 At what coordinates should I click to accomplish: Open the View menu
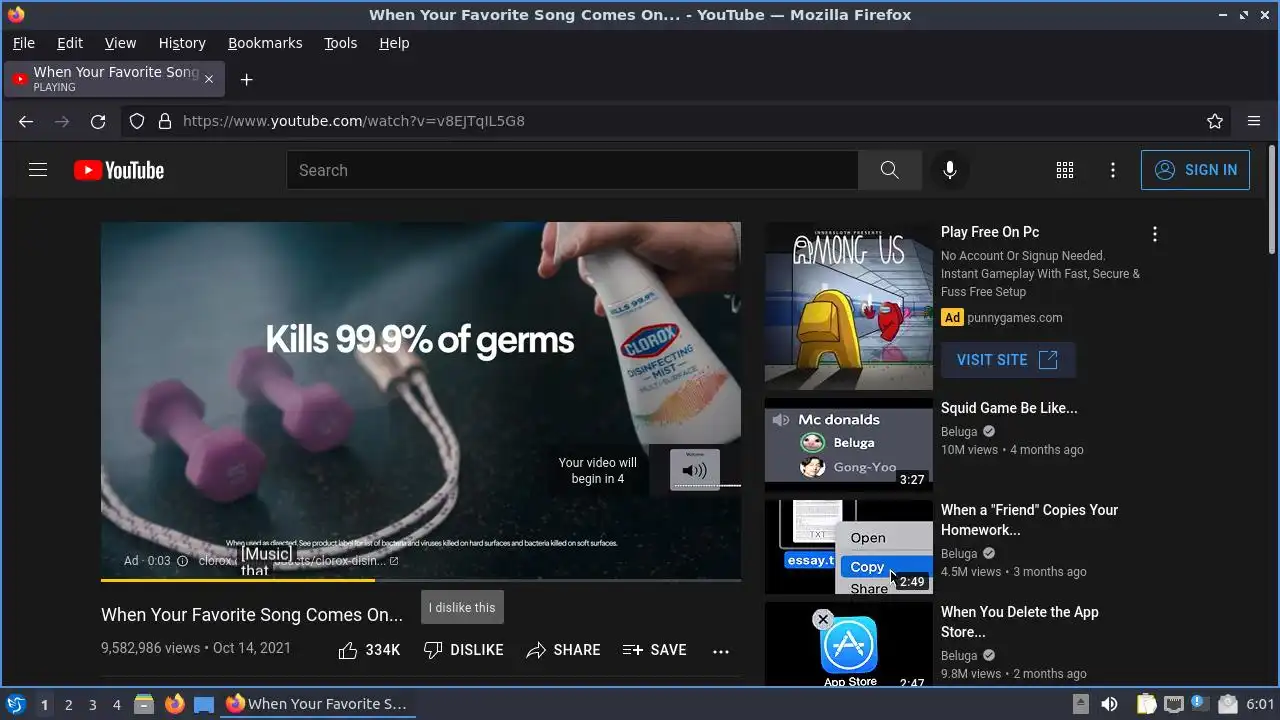120,43
